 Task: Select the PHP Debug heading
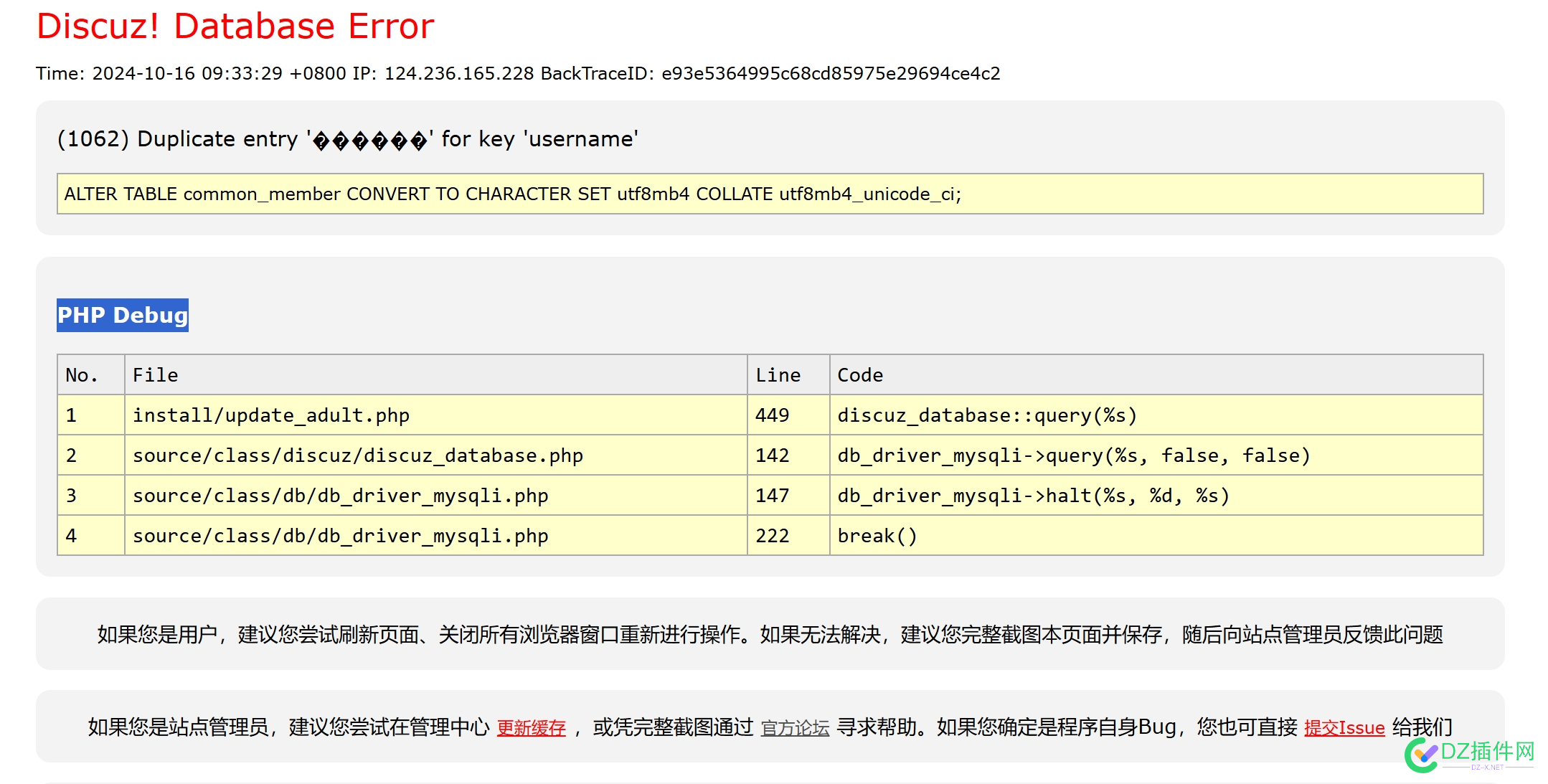pos(123,315)
